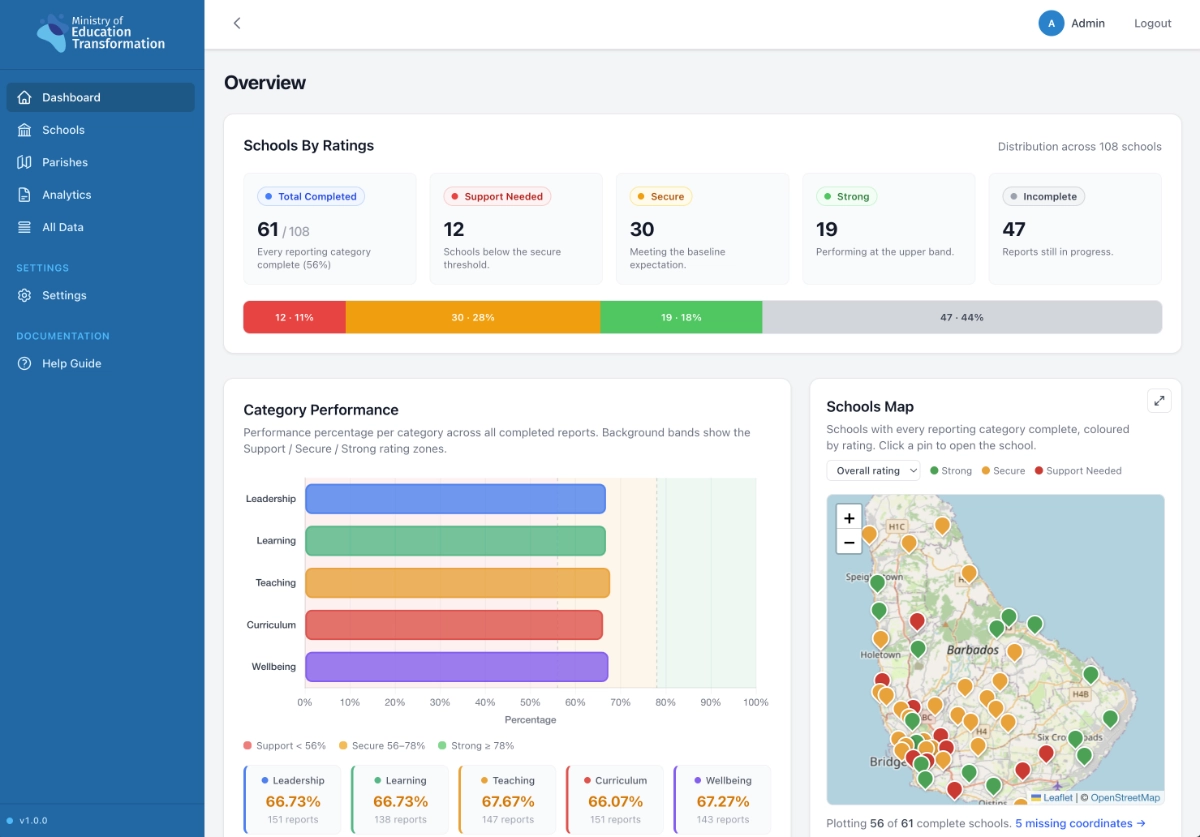The height and width of the screenshot is (837, 1200).
Task: Open the Overall rating dropdown
Action: point(873,471)
